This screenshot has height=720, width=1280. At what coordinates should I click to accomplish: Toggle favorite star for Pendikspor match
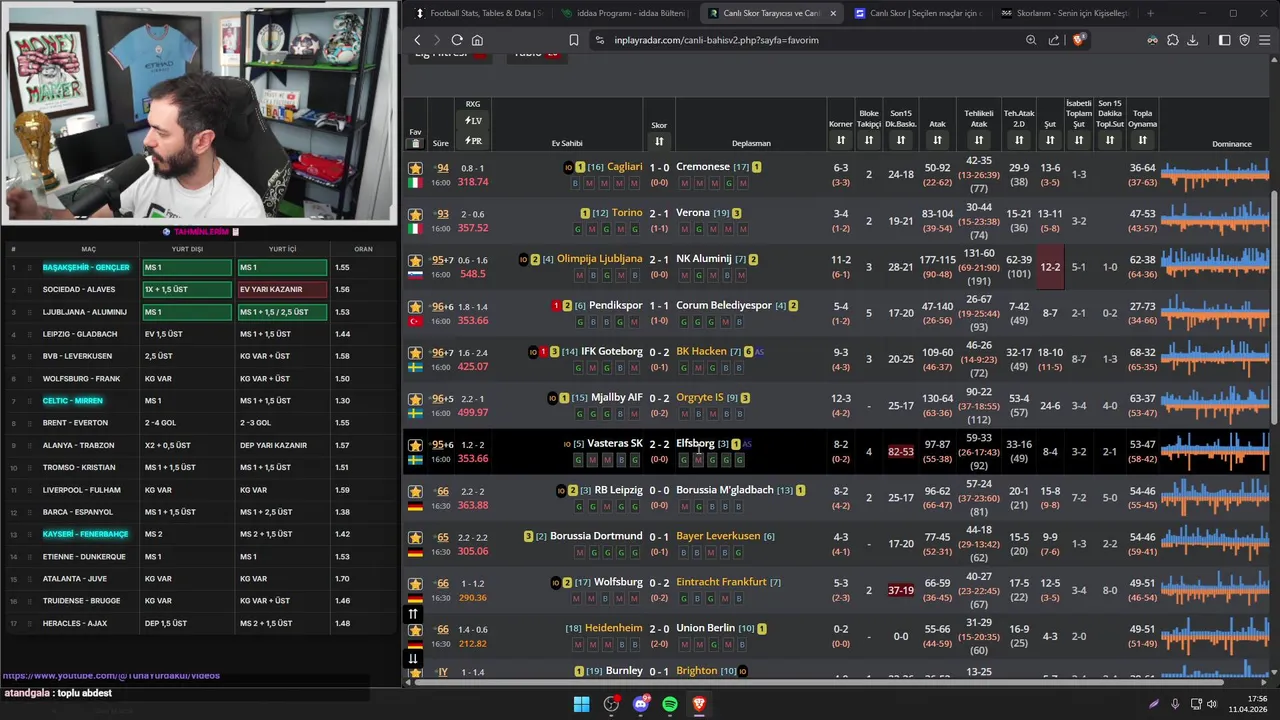coord(415,306)
